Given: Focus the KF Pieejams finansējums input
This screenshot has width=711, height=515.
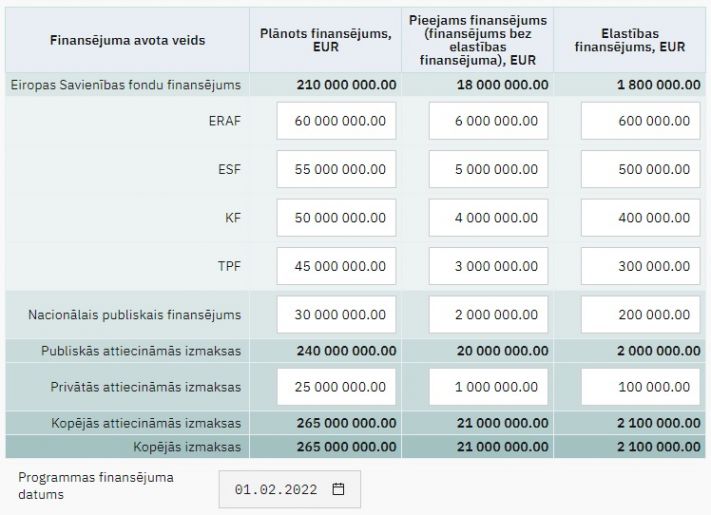Looking at the screenshot, I should 488,217.
